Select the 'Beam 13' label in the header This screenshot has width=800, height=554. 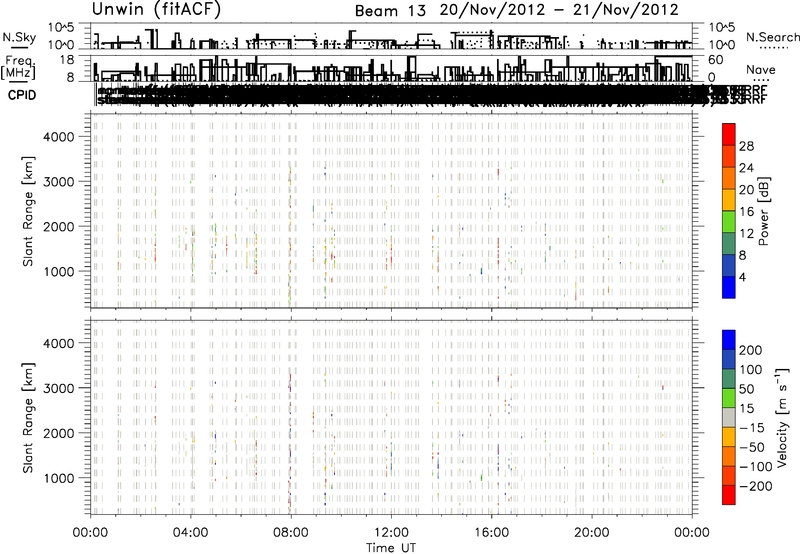(390, 11)
